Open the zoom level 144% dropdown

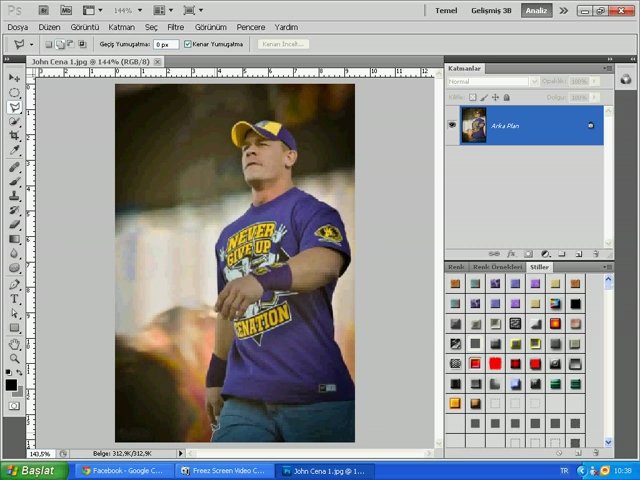[x=140, y=10]
